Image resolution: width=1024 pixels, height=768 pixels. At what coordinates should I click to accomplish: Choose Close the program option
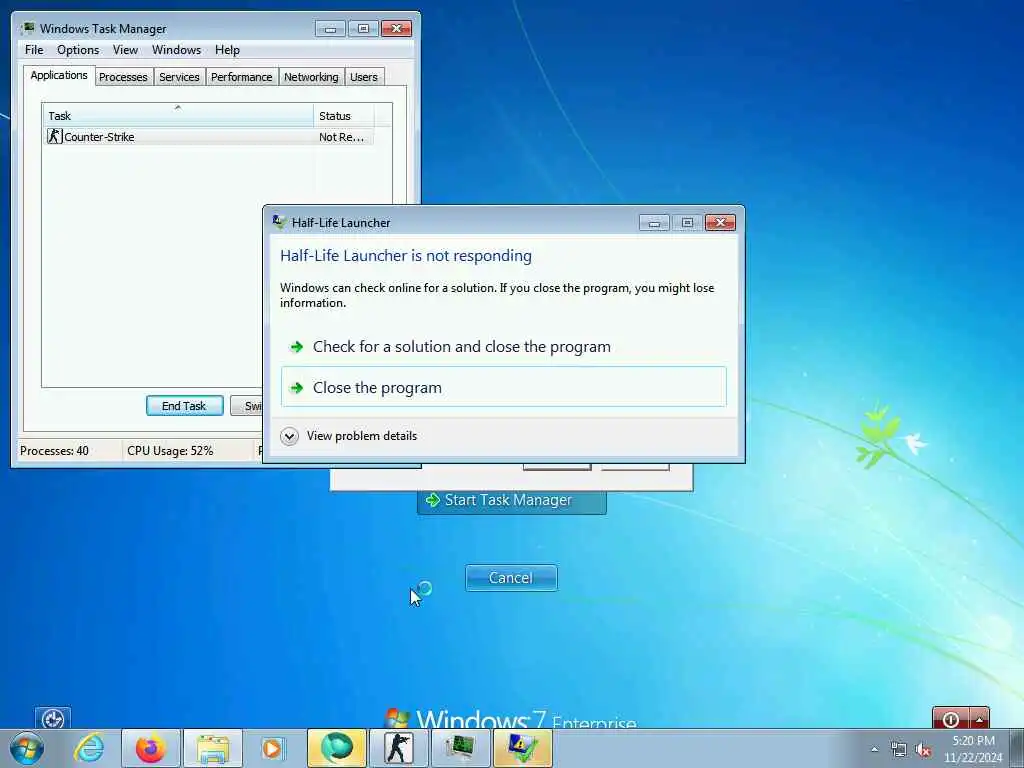click(x=504, y=387)
